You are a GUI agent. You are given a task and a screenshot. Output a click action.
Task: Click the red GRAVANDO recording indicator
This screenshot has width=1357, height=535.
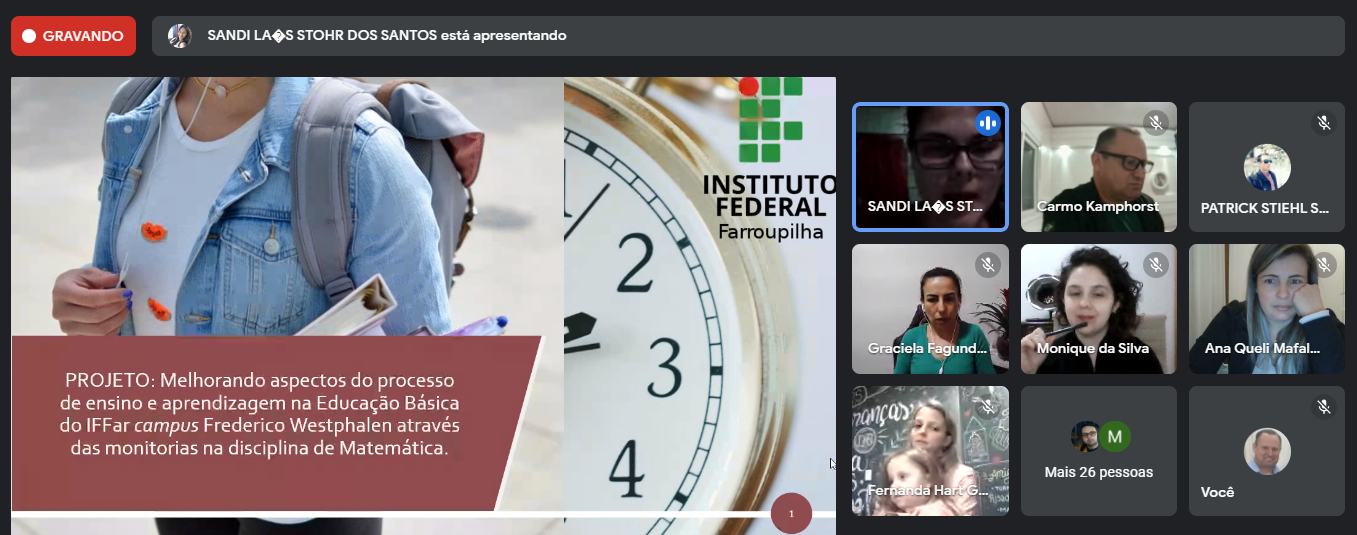pyautogui.click(x=73, y=36)
